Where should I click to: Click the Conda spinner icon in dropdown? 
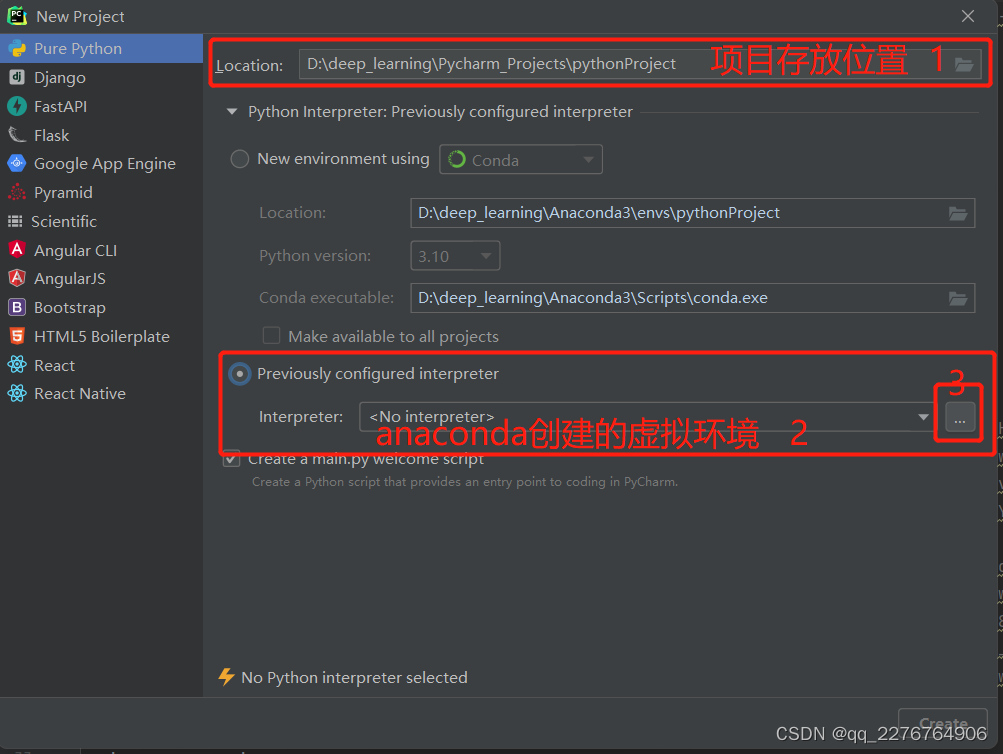(x=457, y=159)
